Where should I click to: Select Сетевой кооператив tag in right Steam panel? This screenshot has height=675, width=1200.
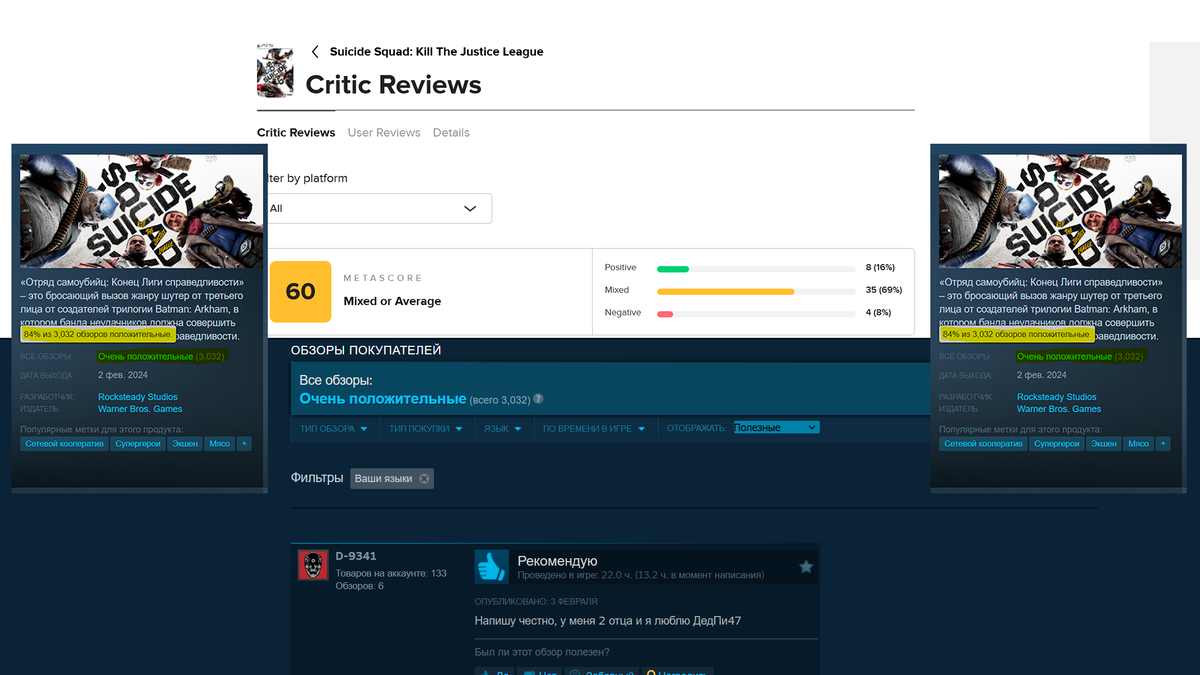[x=983, y=443]
